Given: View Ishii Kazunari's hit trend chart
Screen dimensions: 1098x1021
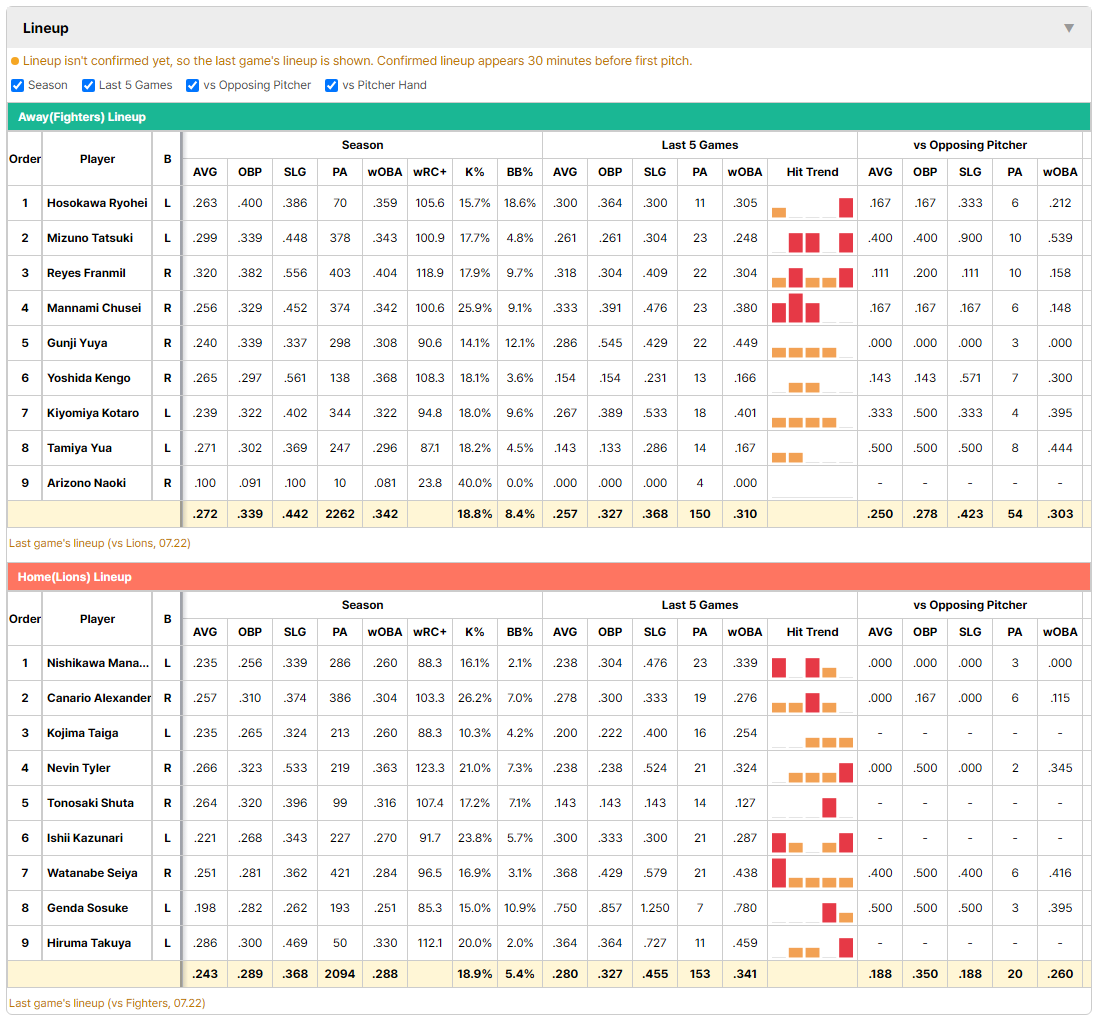Looking at the screenshot, I should [812, 838].
